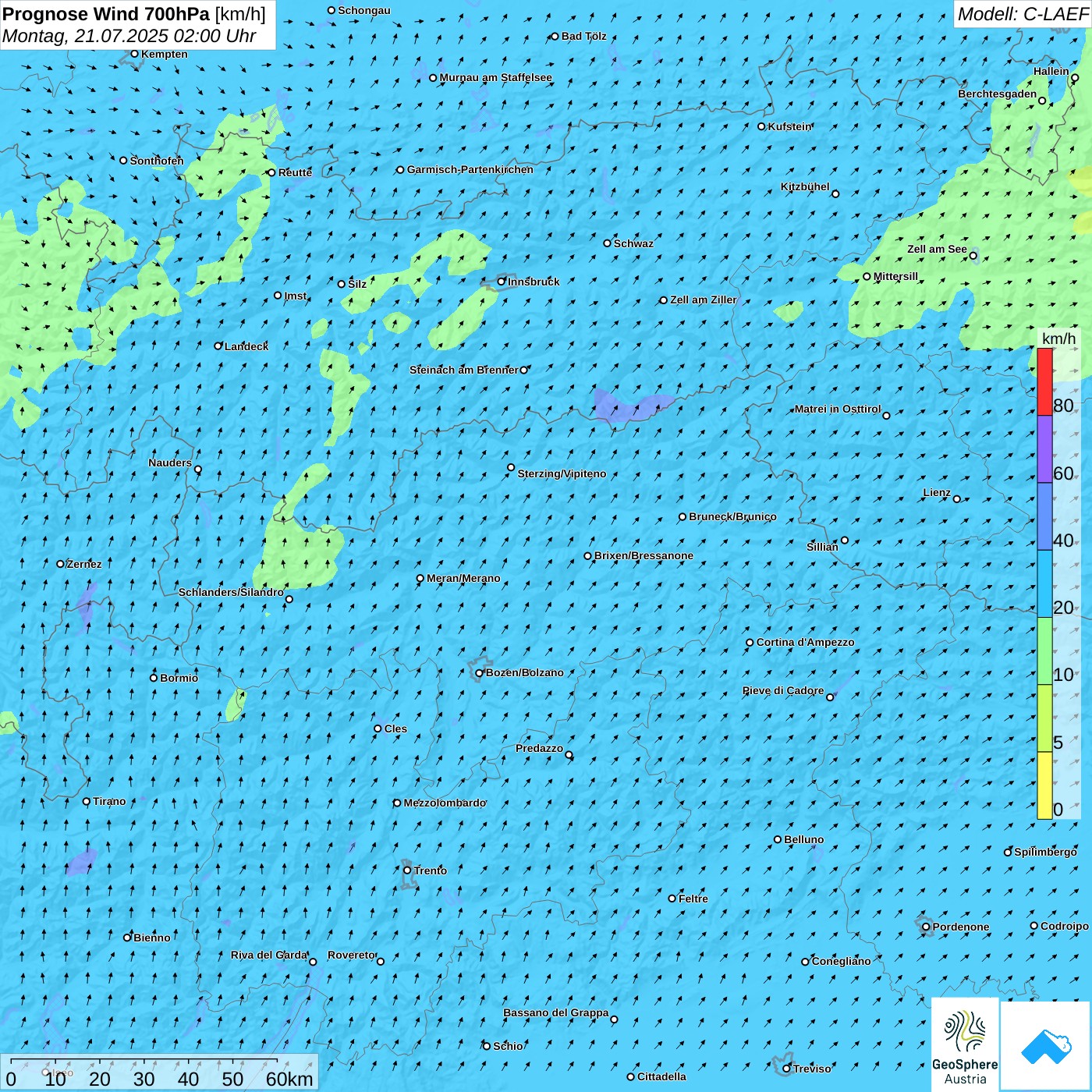The width and height of the screenshot is (1092, 1092).
Task: Click the 'Berchtesgaden' label
Action: click(x=998, y=94)
